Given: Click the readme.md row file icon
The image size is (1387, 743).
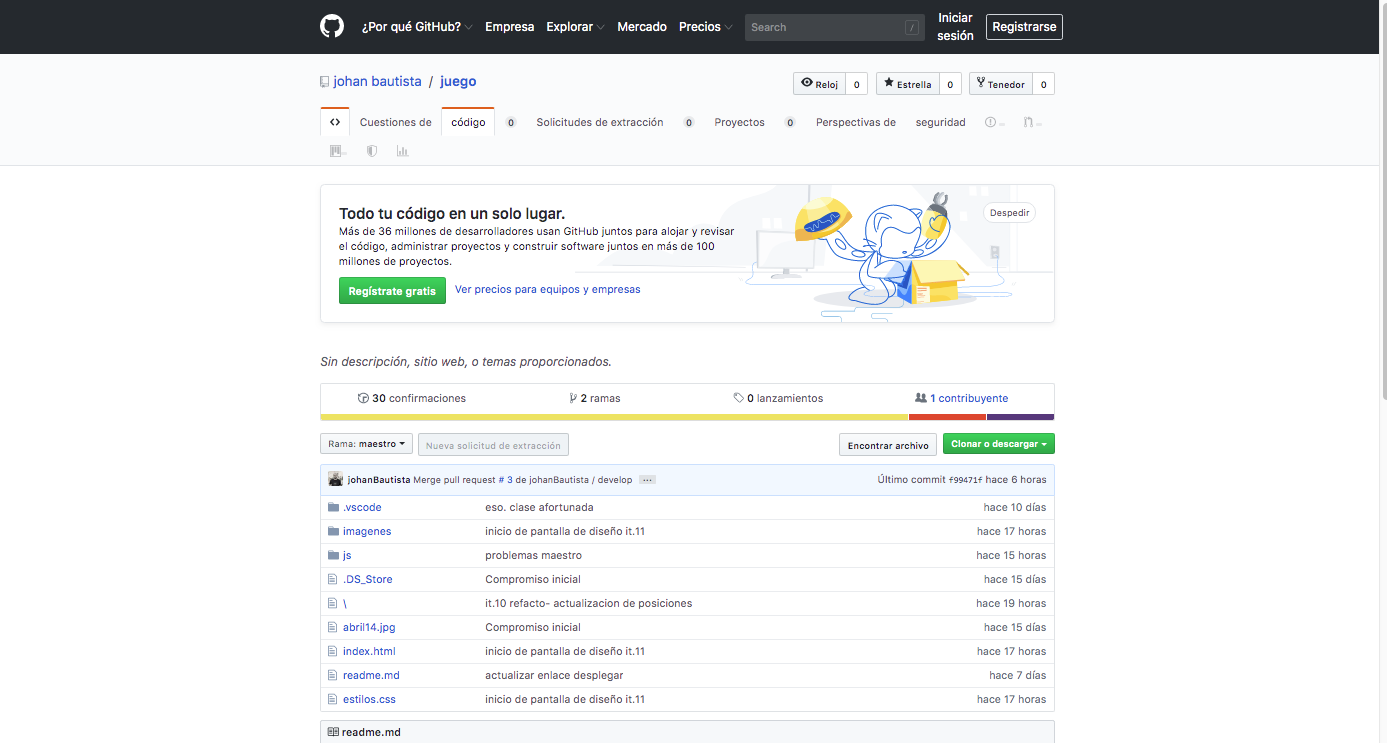Looking at the screenshot, I should [x=333, y=675].
